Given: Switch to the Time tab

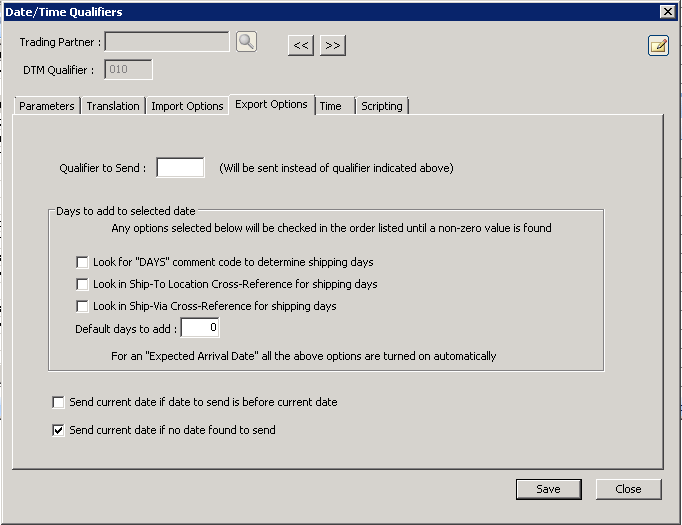Looking at the screenshot, I should (331, 106).
